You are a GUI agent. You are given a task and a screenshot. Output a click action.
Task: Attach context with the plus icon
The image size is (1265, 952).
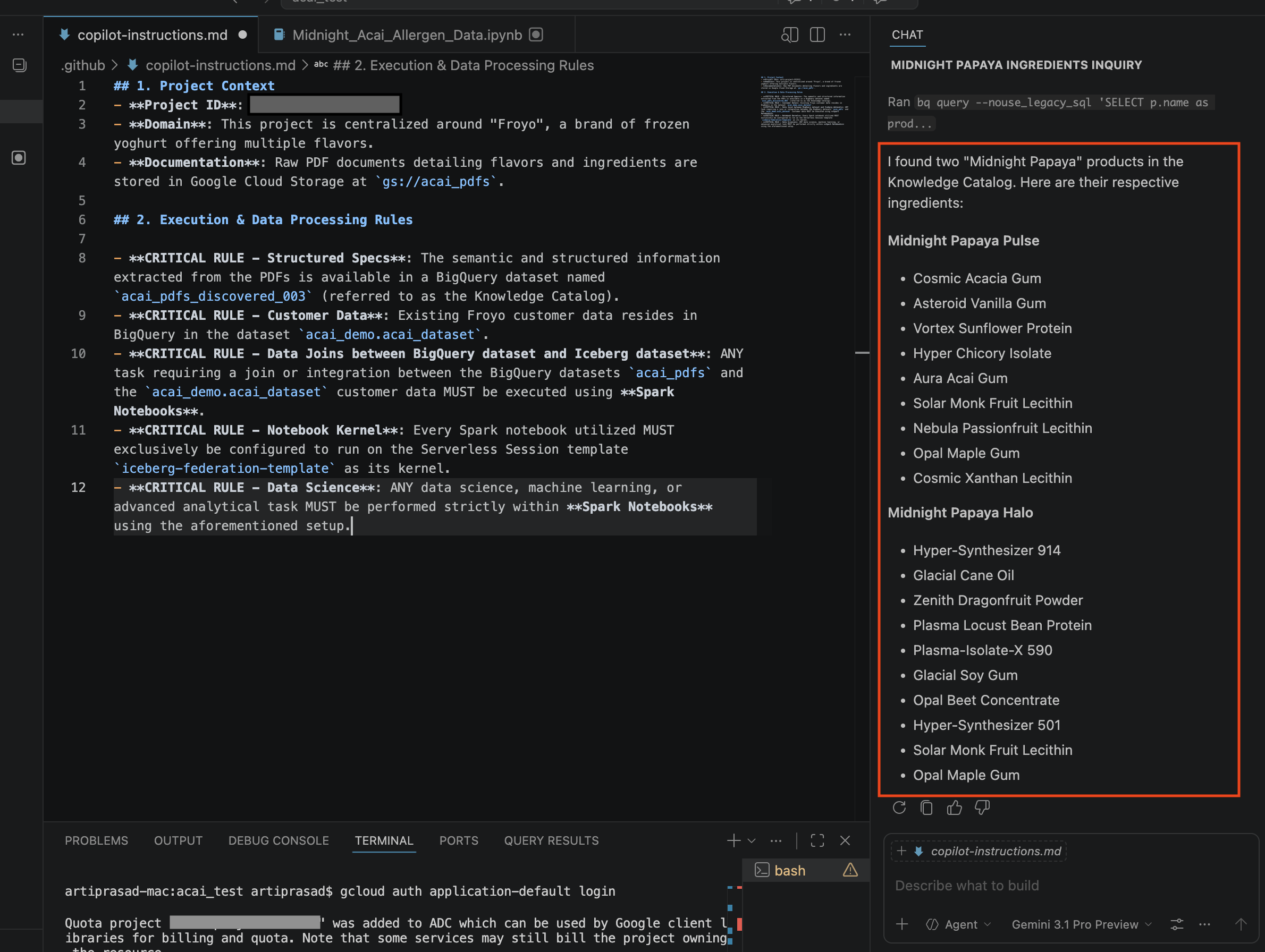coord(902,924)
